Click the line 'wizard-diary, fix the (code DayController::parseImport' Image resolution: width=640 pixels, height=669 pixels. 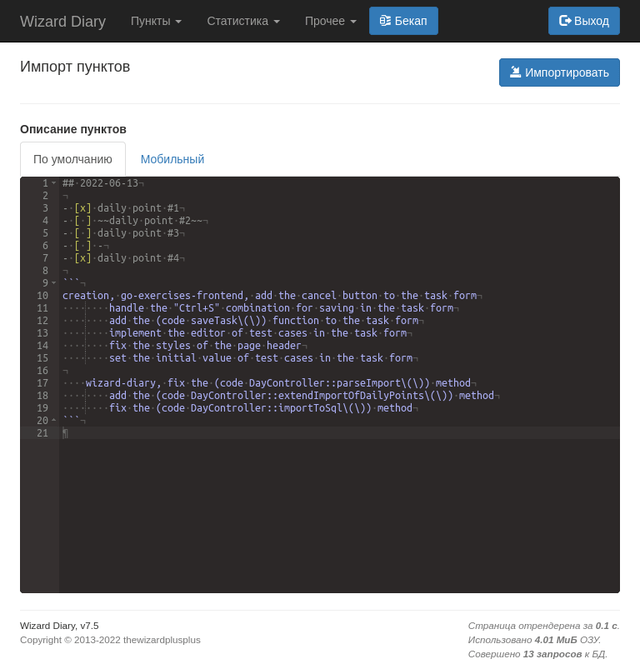click(x=278, y=383)
